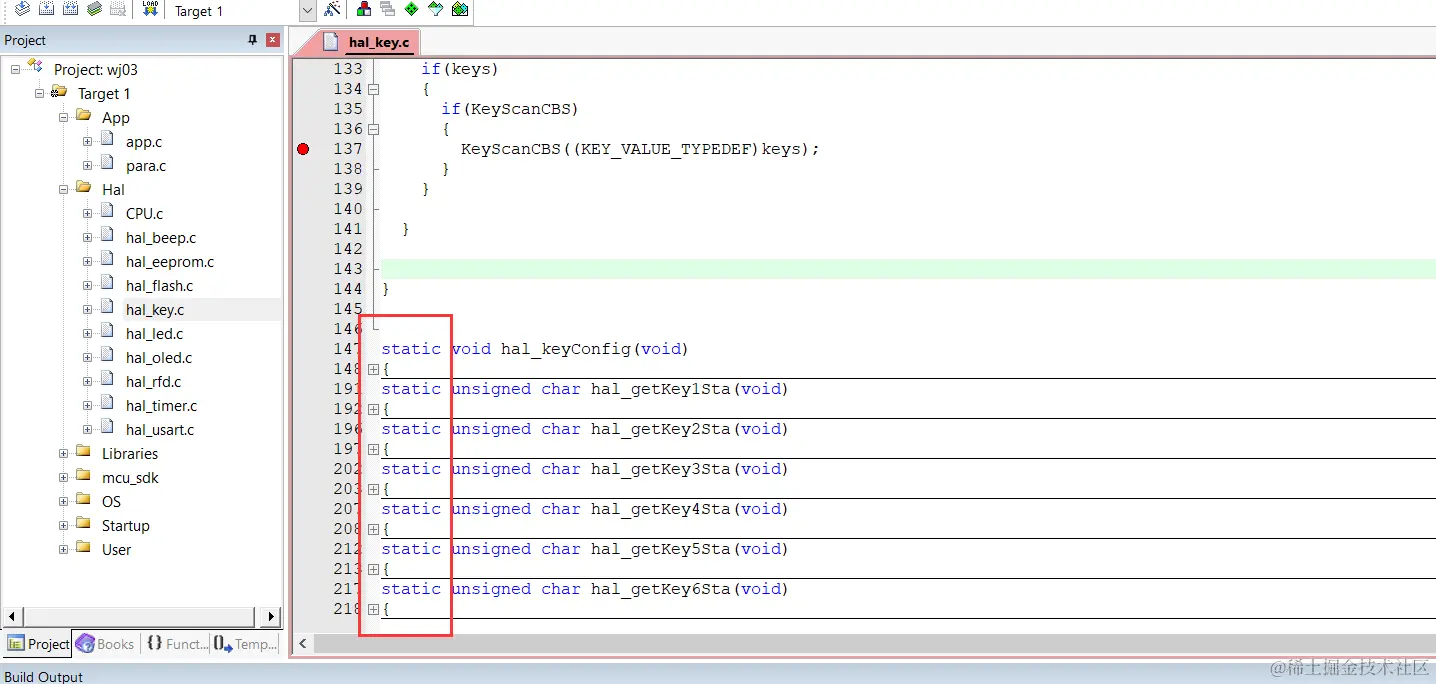Screen dimensions: 1436x684
Task: Click the Build target toolbar icon
Action: coord(46,9)
